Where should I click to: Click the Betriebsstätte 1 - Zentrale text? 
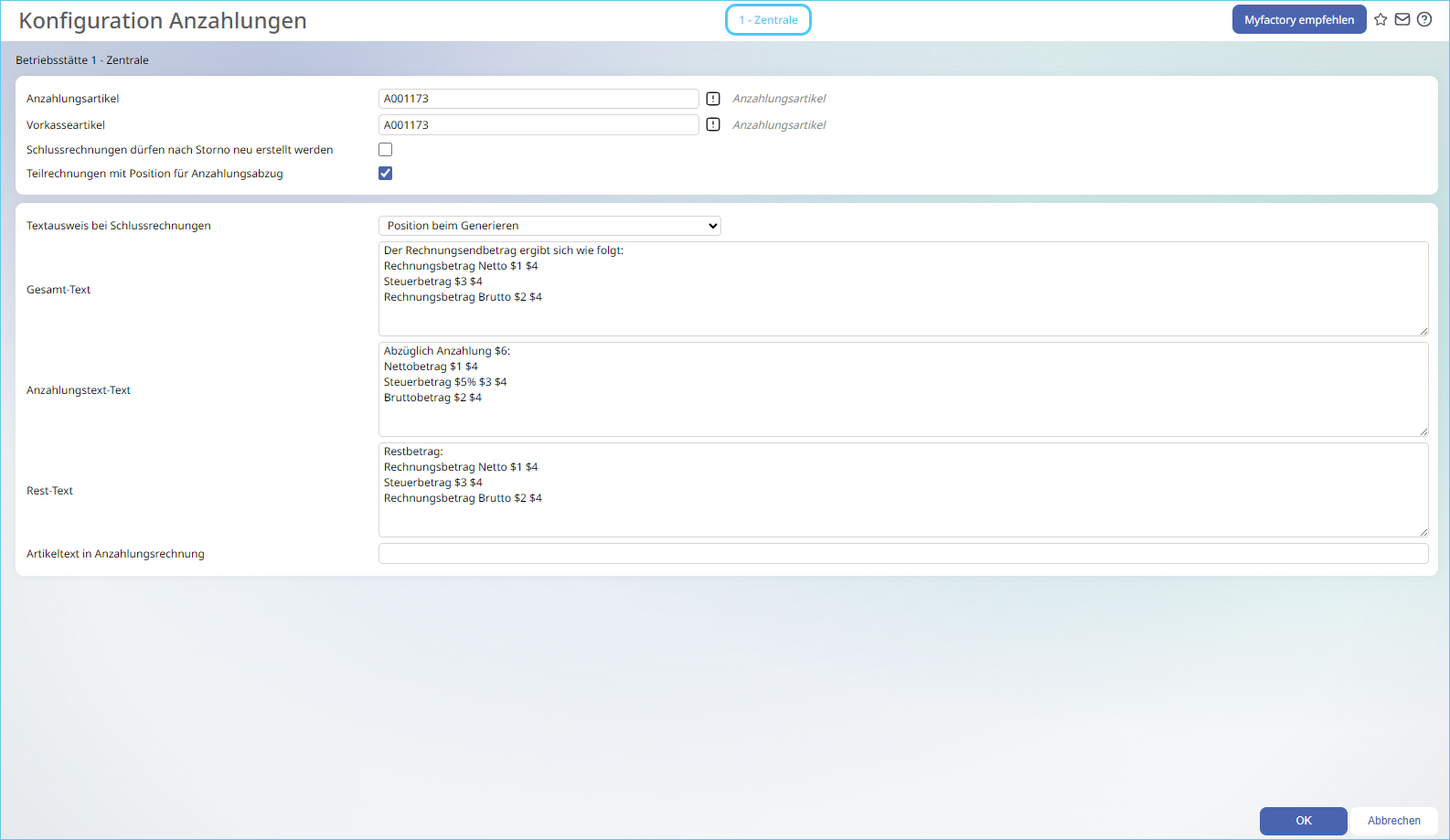click(82, 60)
